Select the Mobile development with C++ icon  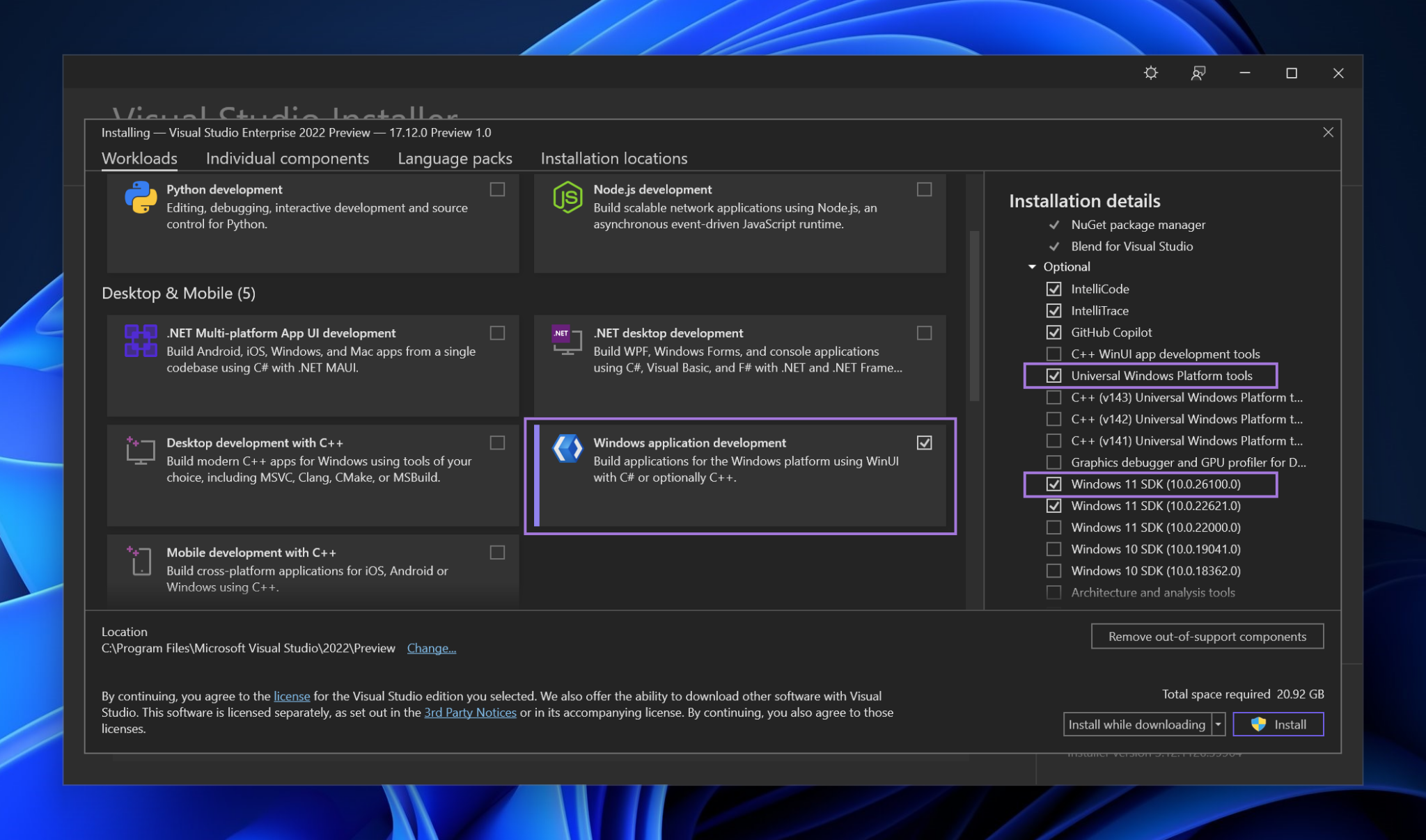pos(139,561)
